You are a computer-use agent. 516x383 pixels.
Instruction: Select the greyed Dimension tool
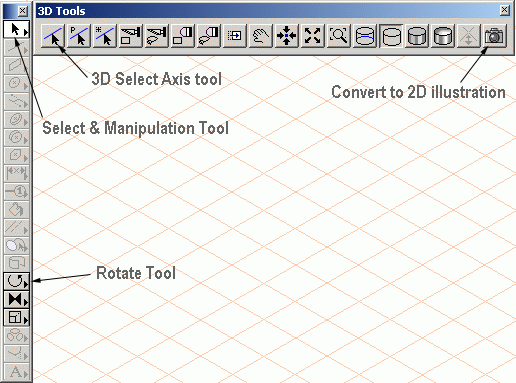pos(16,174)
